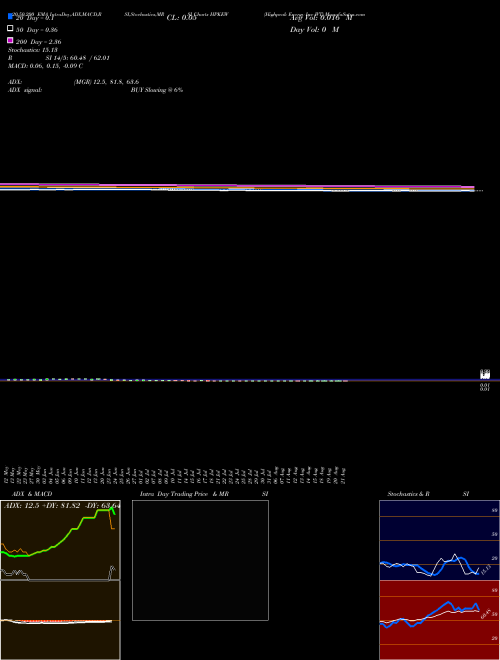This screenshot has height=660, width=500.
Task: Select the '200 Day = 2.86' legend text
Action: coord(38,42)
